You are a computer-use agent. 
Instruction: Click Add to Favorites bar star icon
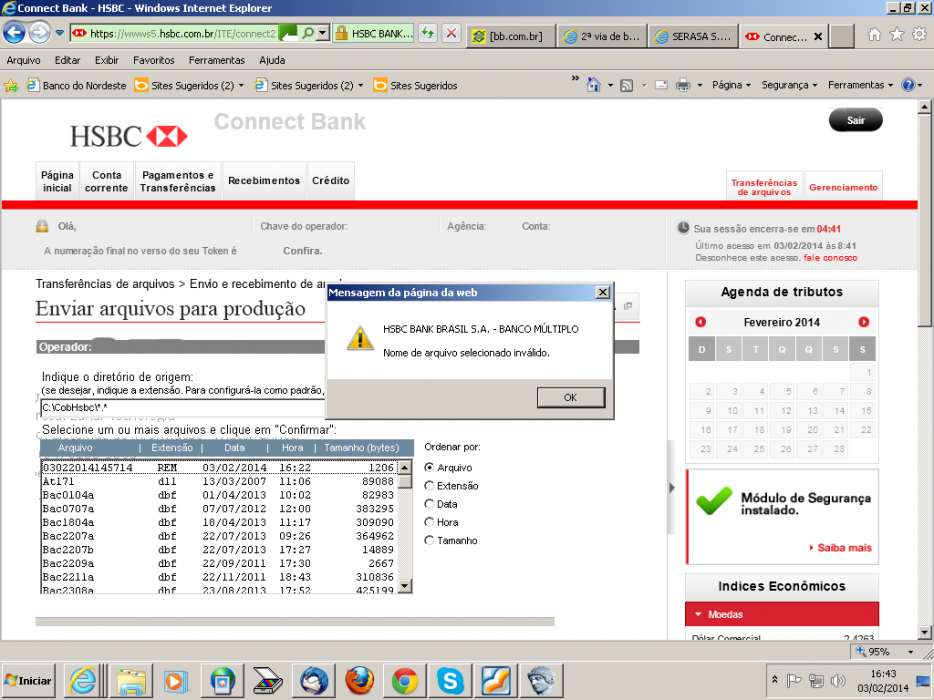pos(11,85)
